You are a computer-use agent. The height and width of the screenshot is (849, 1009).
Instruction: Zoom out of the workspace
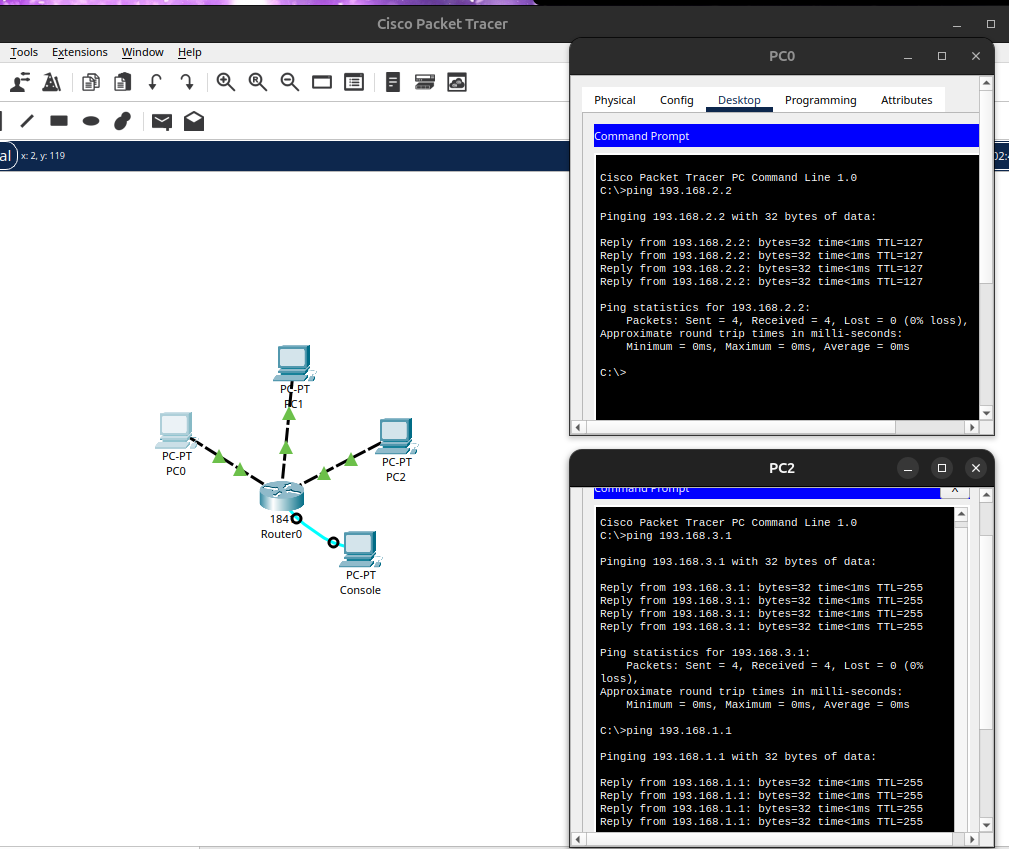tap(290, 82)
